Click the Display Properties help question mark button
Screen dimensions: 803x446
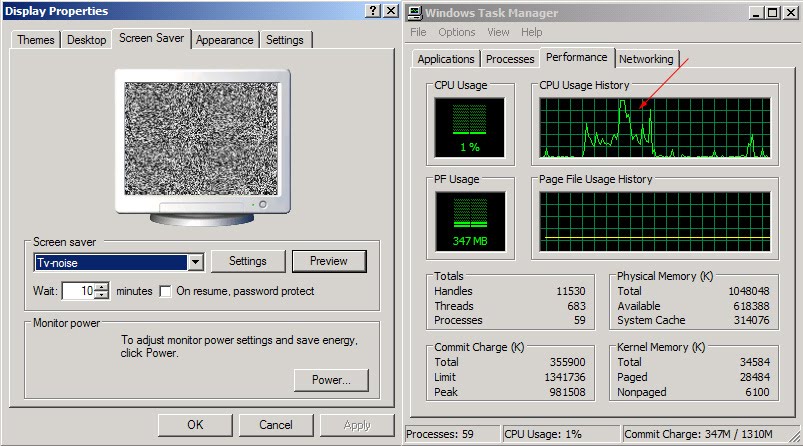click(373, 11)
